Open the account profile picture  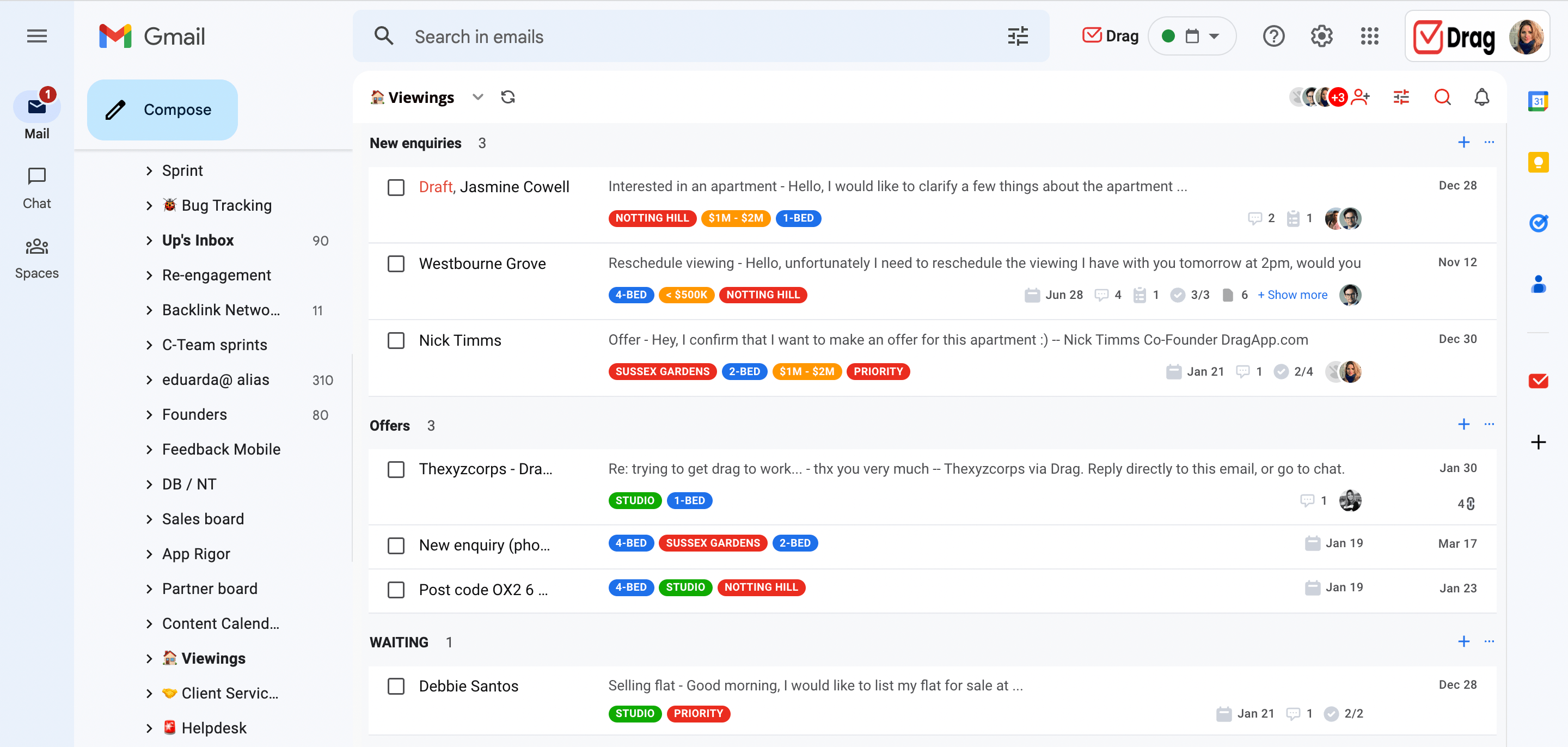pyautogui.click(x=1526, y=38)
